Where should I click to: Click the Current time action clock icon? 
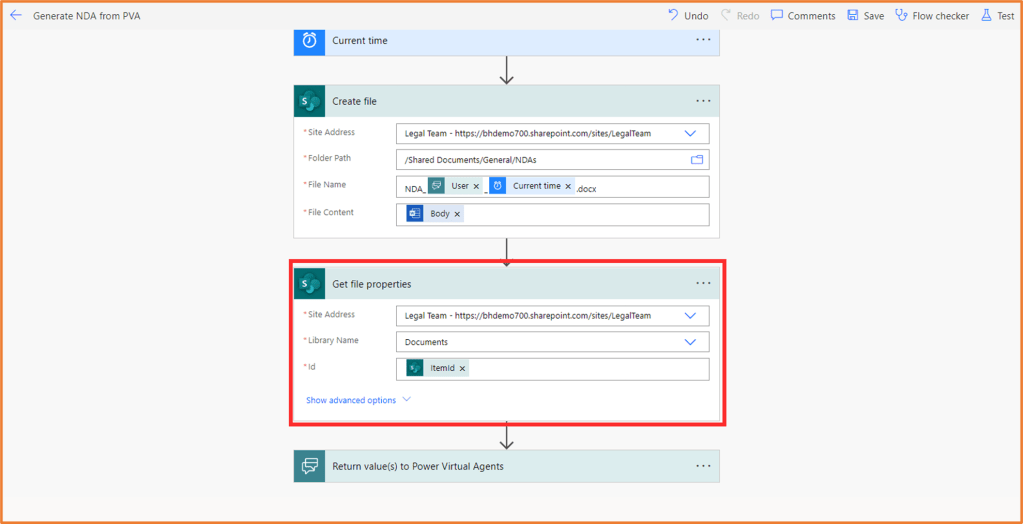(x=310, y=41)
